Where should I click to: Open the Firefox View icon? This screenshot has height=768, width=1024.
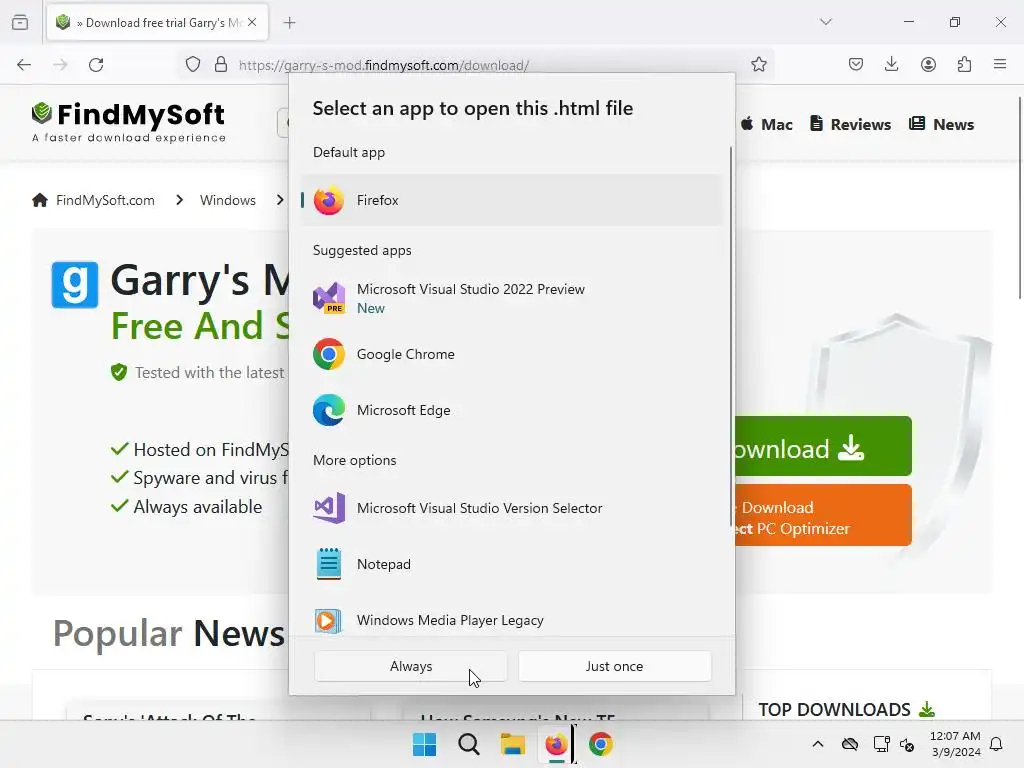20,22
